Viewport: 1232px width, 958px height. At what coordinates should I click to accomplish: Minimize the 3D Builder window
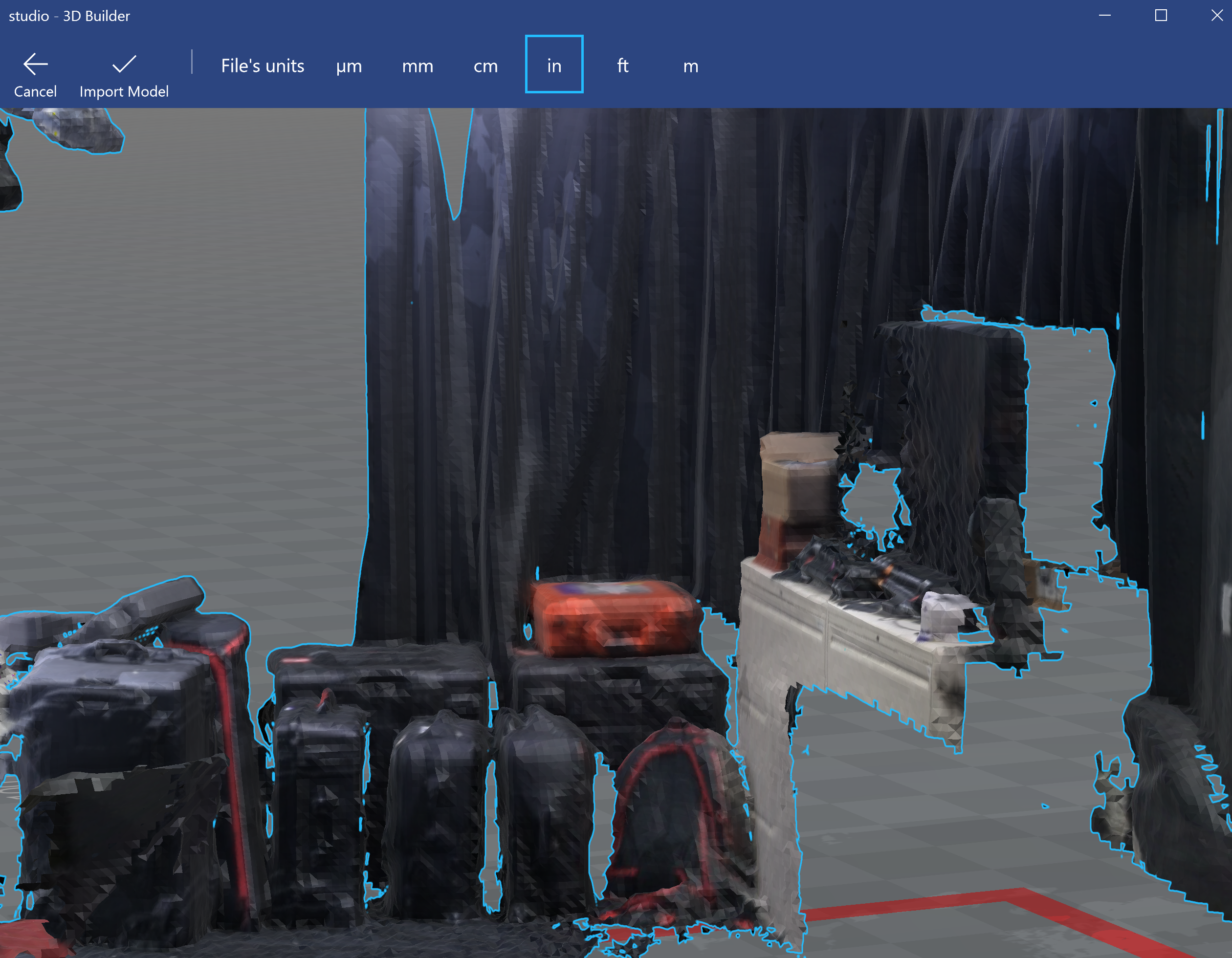click(1104, 16)
